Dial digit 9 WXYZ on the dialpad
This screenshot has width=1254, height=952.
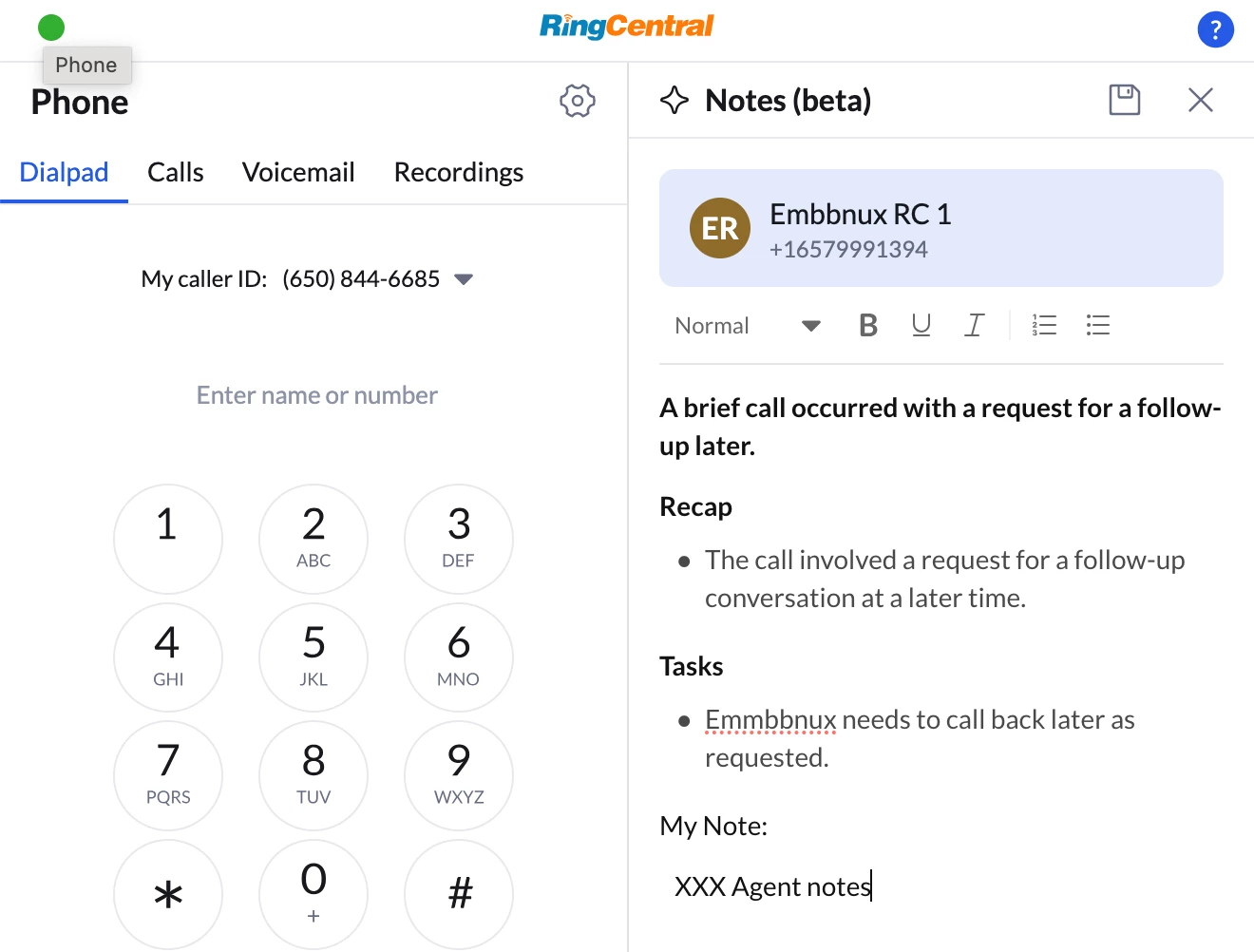[459, 775]
